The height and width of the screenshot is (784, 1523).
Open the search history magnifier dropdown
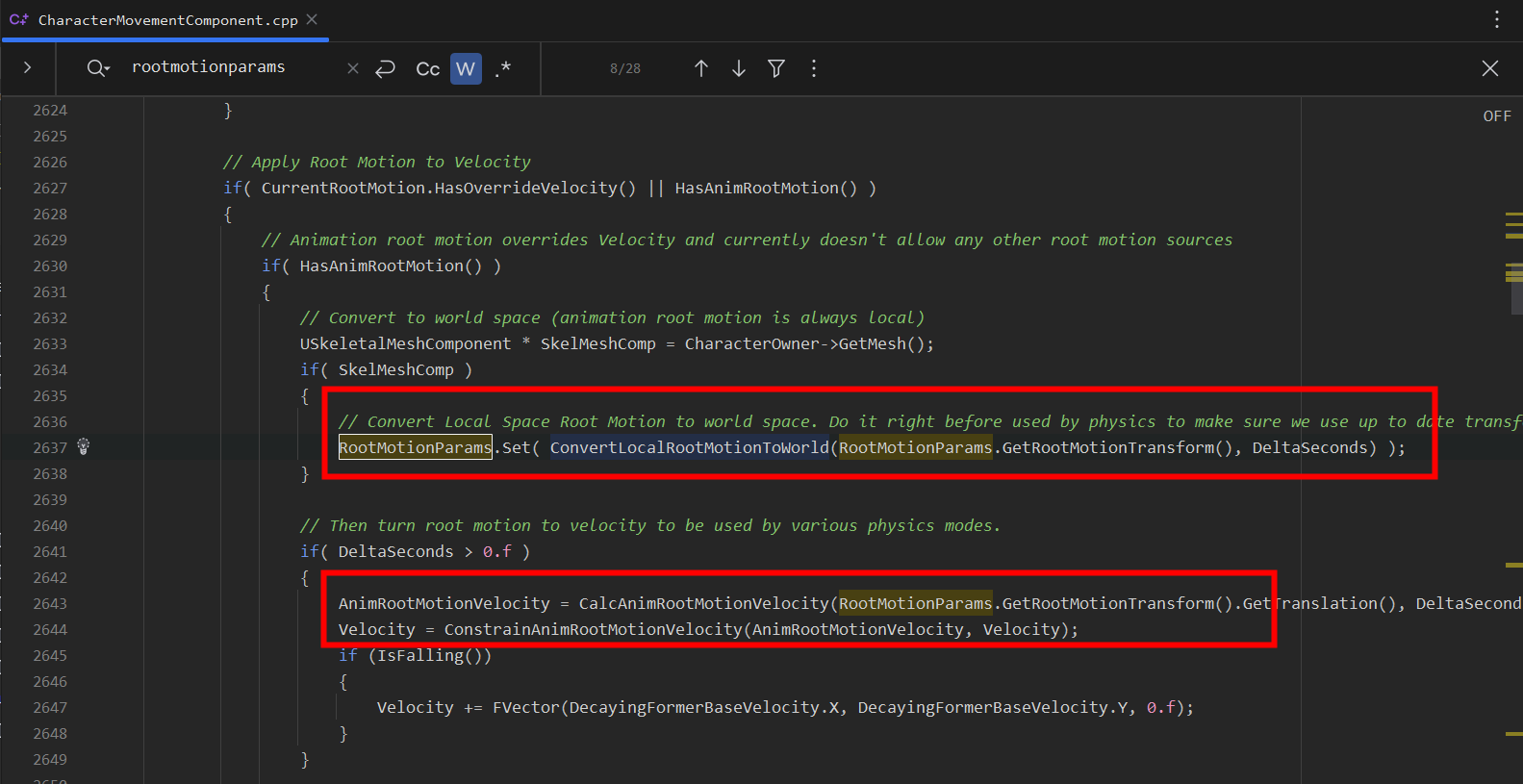98,68
